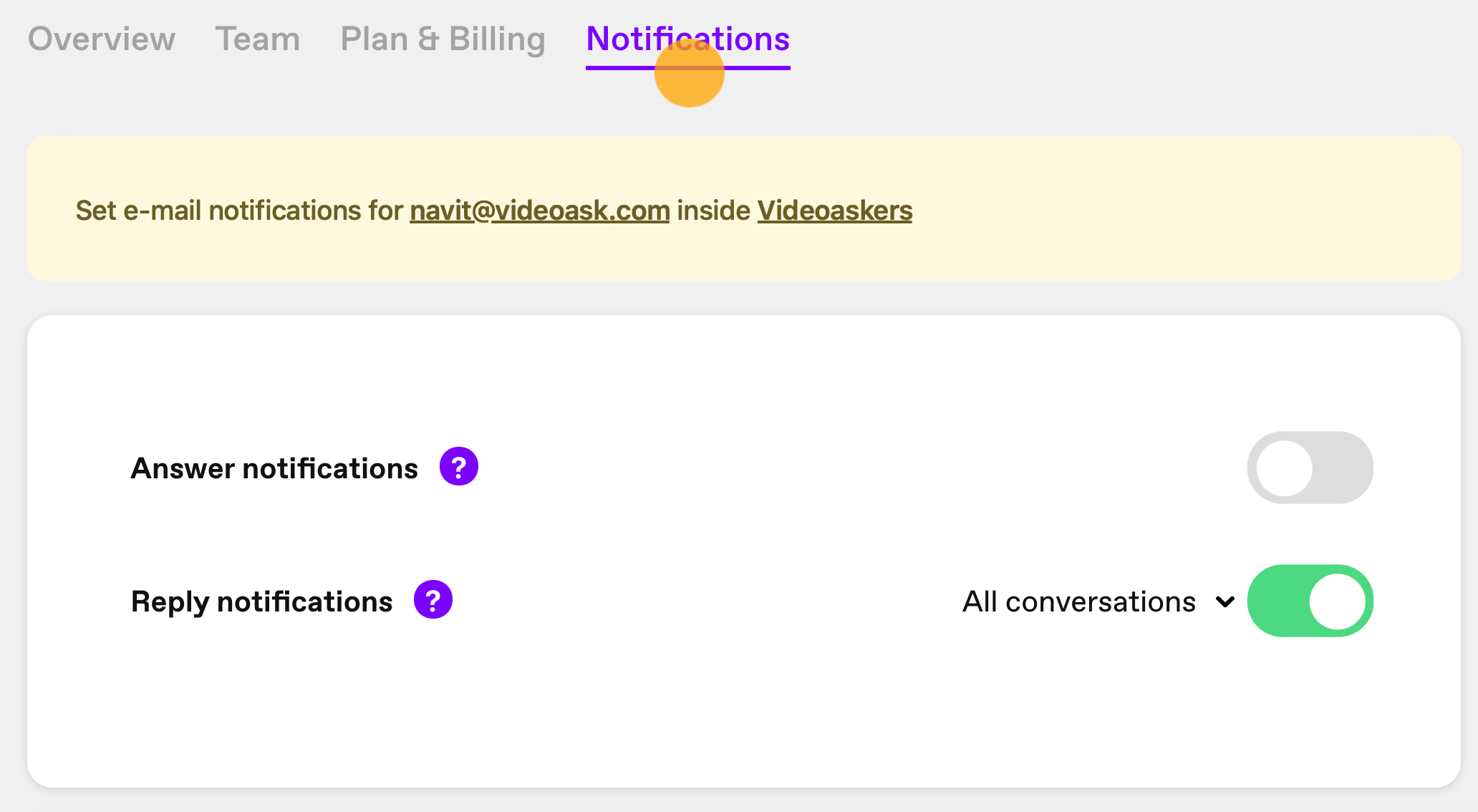Click the word 'inside' in the banner
The image size is (1478, 812).
click(713, 211)
